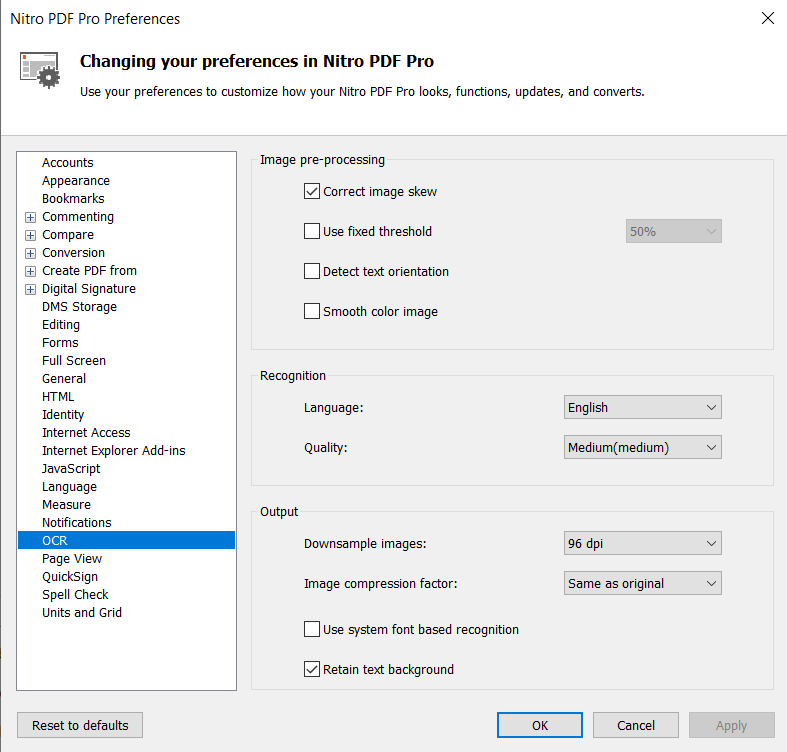
Task: Select the Identity category
Action: pos(63,415)
